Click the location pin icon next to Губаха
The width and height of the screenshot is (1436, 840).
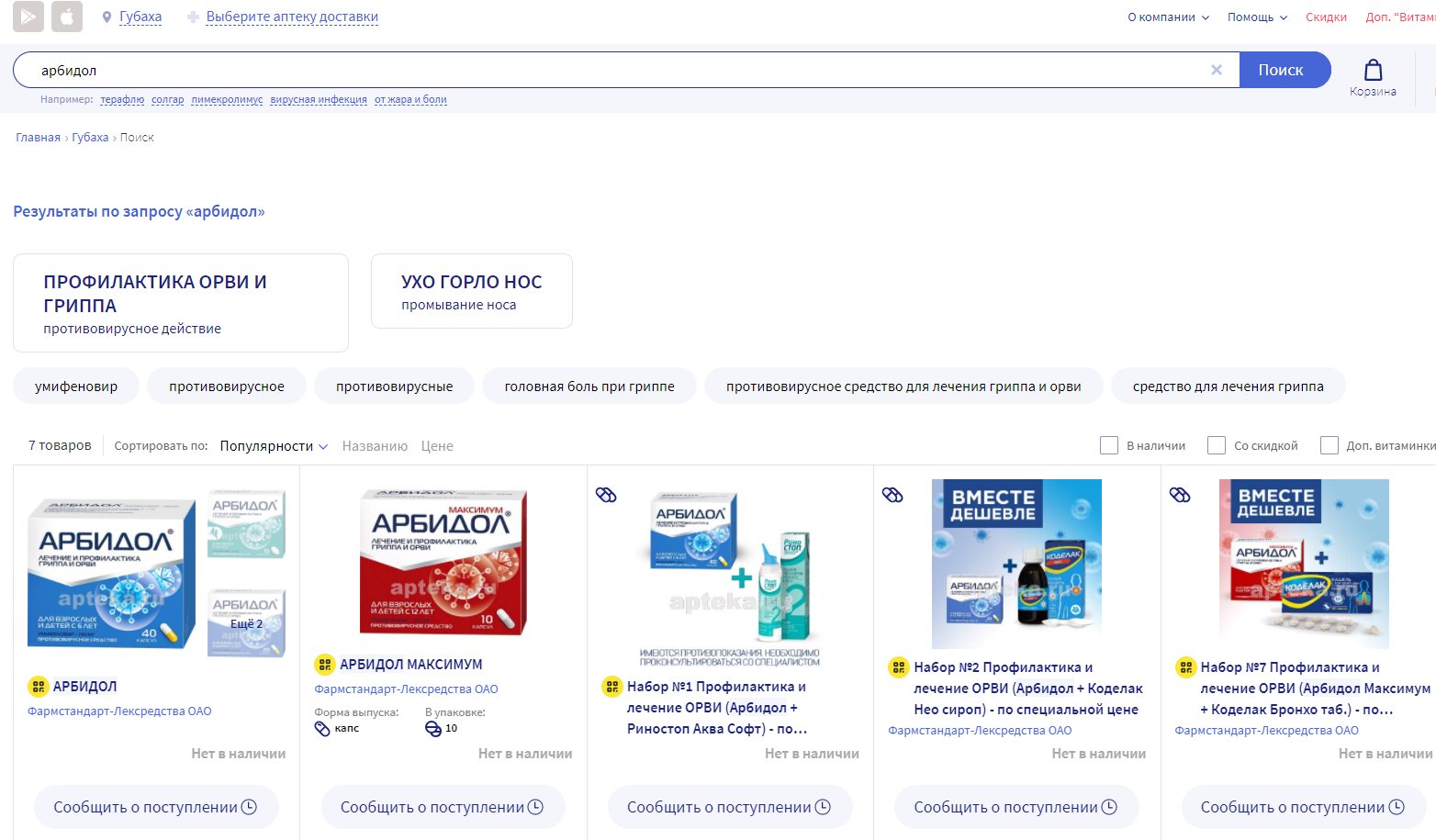click(107, 17)
